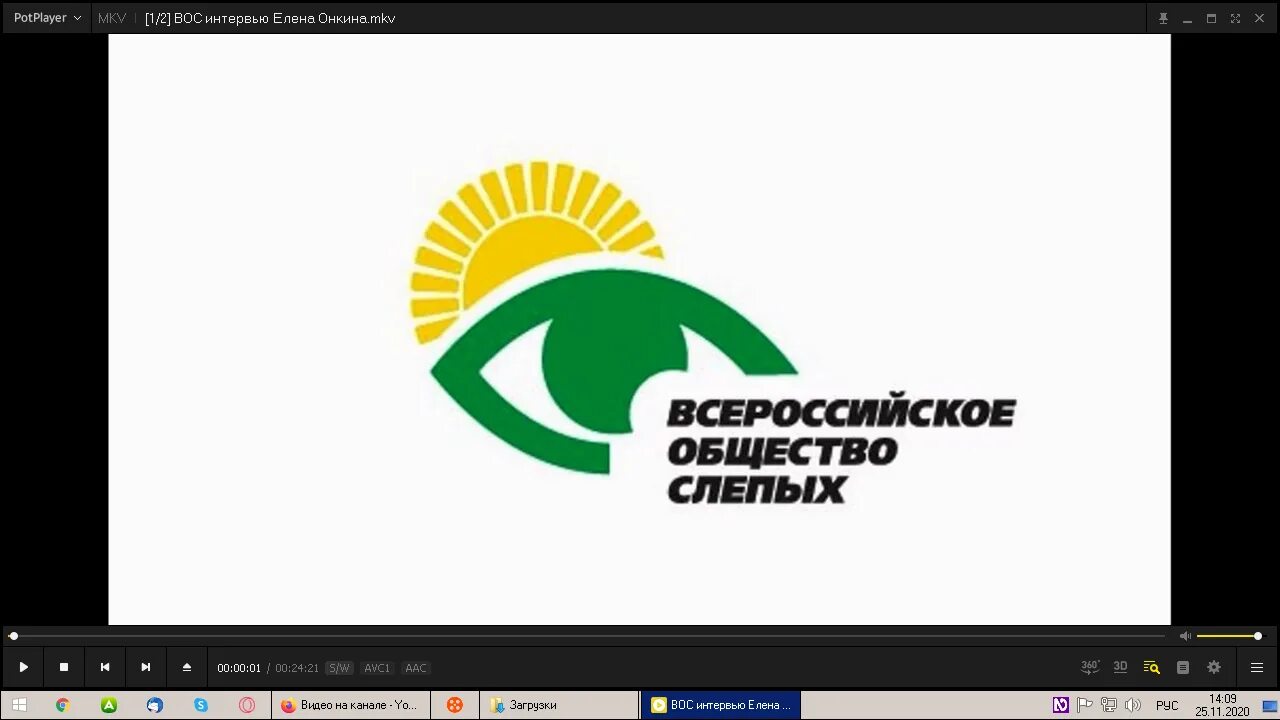The width and height of the screenshot is (1280, 720).
Task: Click the elapsed time 00:00:01
Action: [239, 668]
